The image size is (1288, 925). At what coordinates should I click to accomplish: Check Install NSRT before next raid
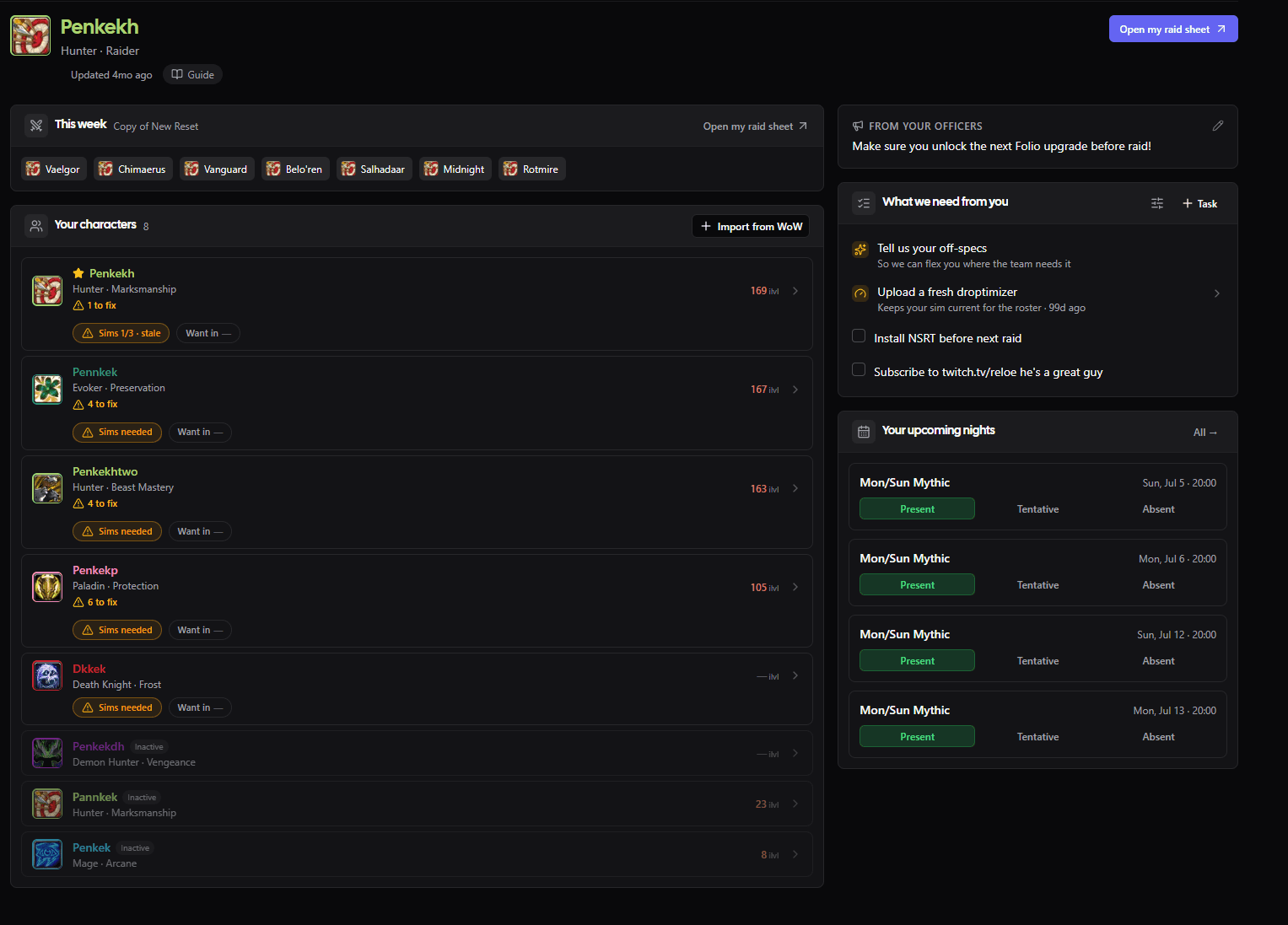click(x=859, y=336)
